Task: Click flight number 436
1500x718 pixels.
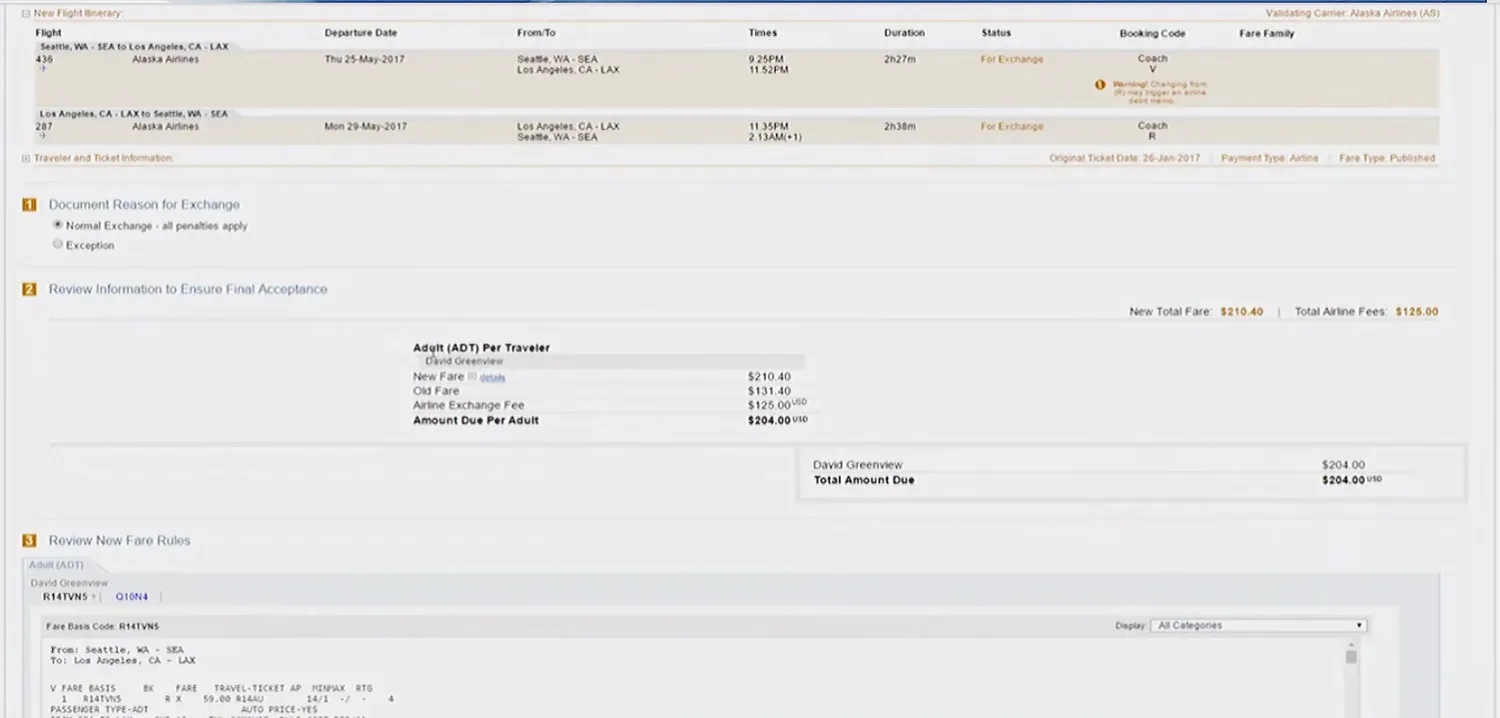Action: click(x=43, y=59)
